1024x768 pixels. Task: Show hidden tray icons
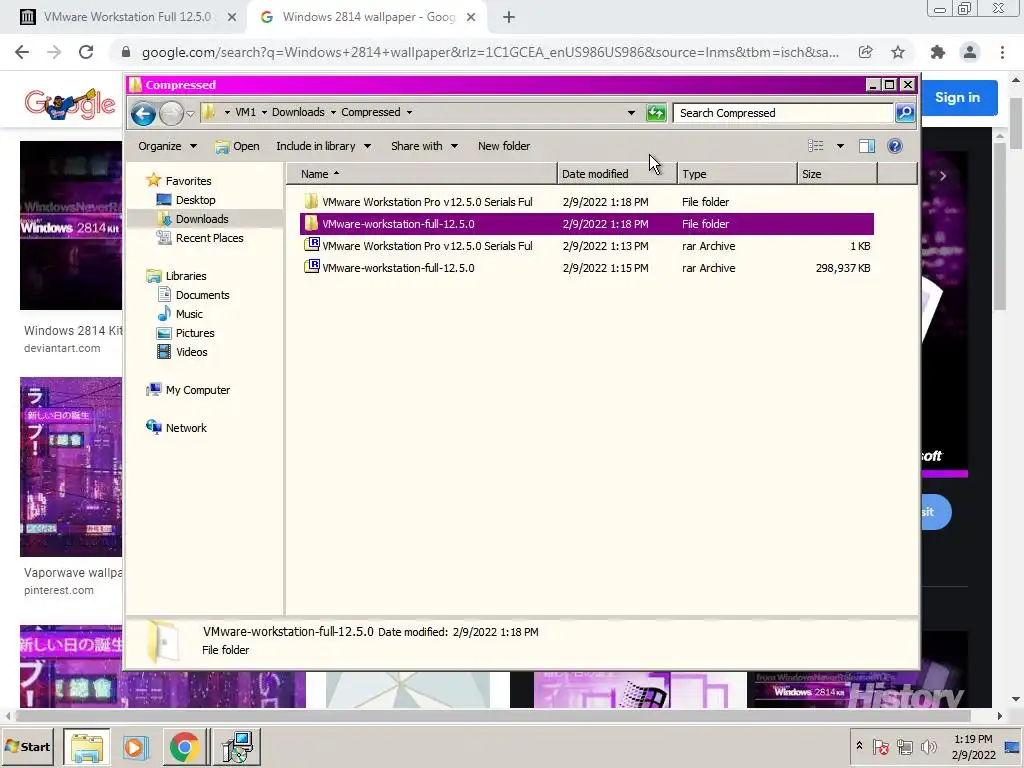tap(859, 746)
